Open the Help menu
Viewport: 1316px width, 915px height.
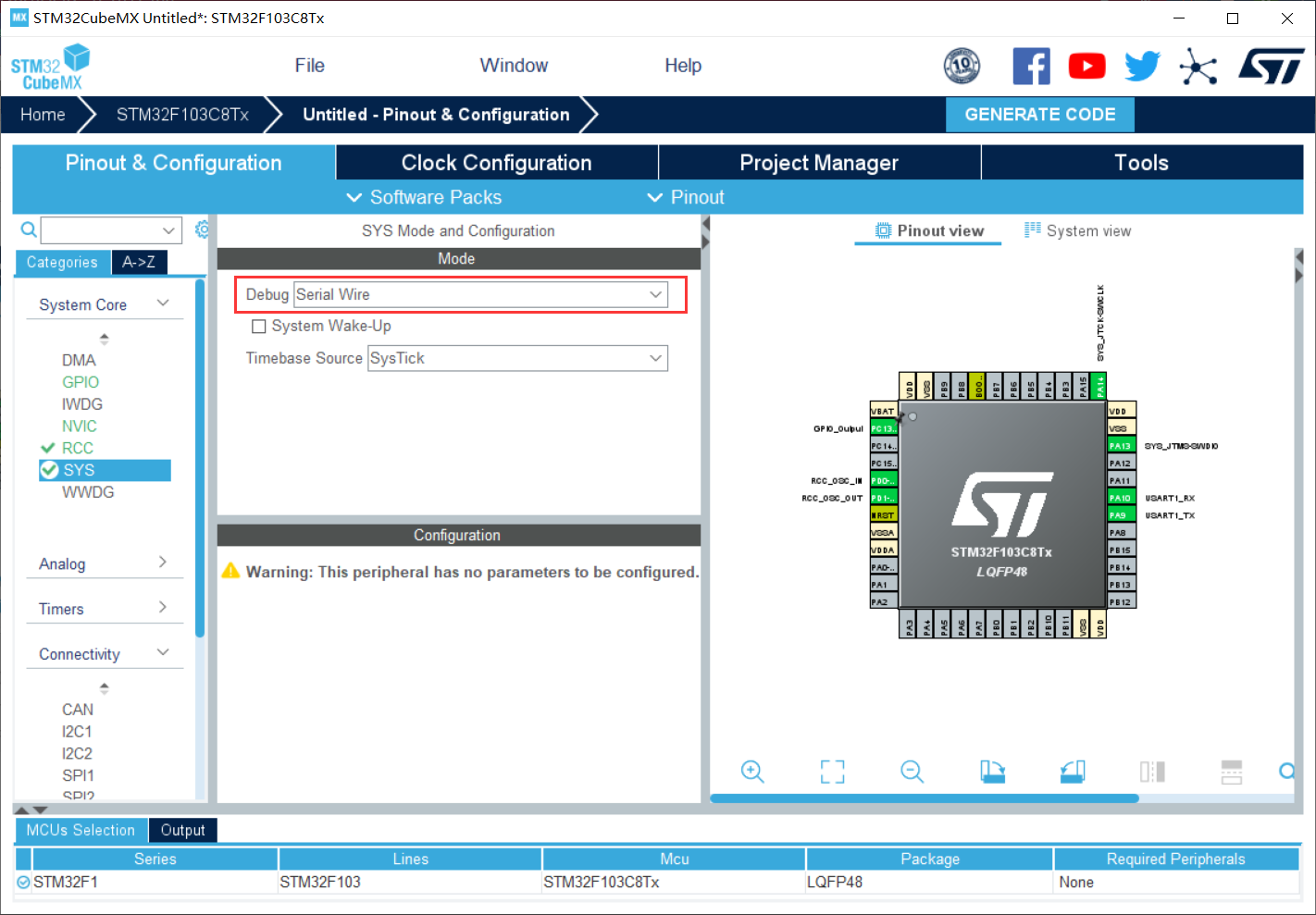click(683, 66)
